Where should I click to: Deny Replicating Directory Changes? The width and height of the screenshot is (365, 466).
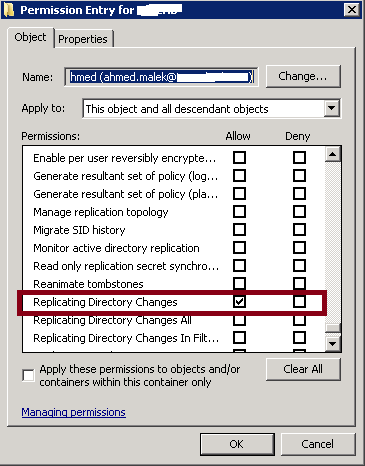point(299,301)
